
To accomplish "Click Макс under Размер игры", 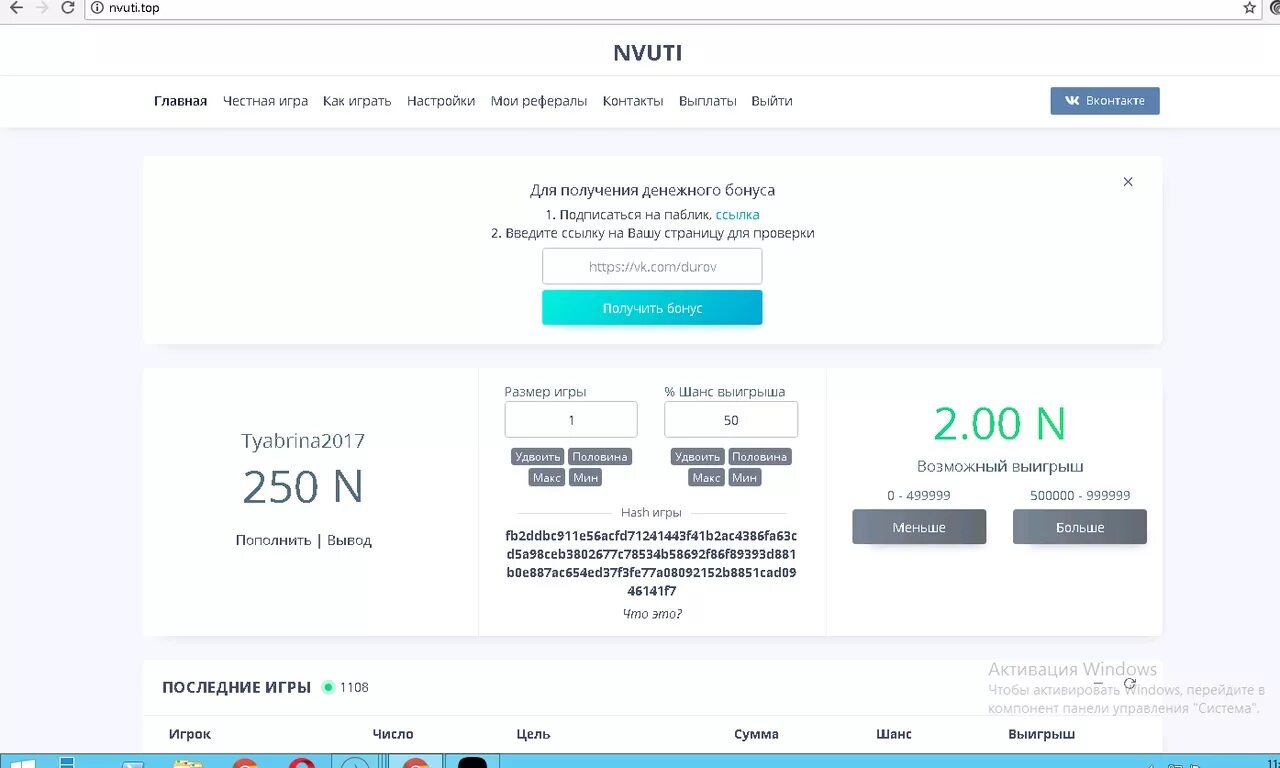I will point(547,478).
